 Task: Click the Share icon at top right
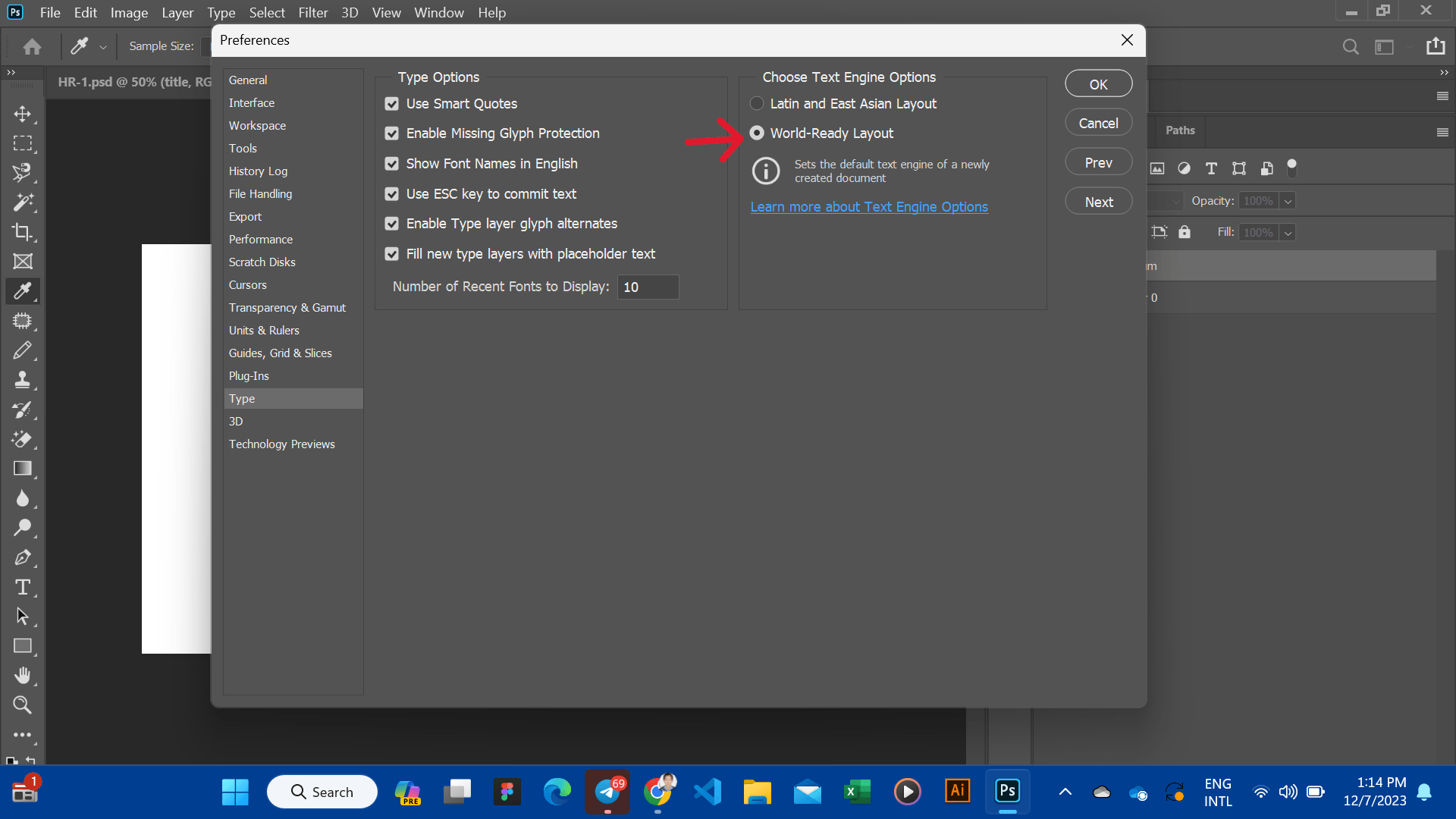point(1436,46)
